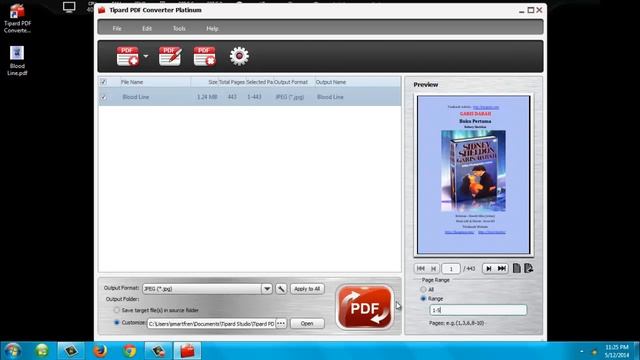This screenshot has height=360, width=640.
Task: Click Tipard PDF Converter taskbar icon
Action: pyautogui.click(x=188, y=351)
